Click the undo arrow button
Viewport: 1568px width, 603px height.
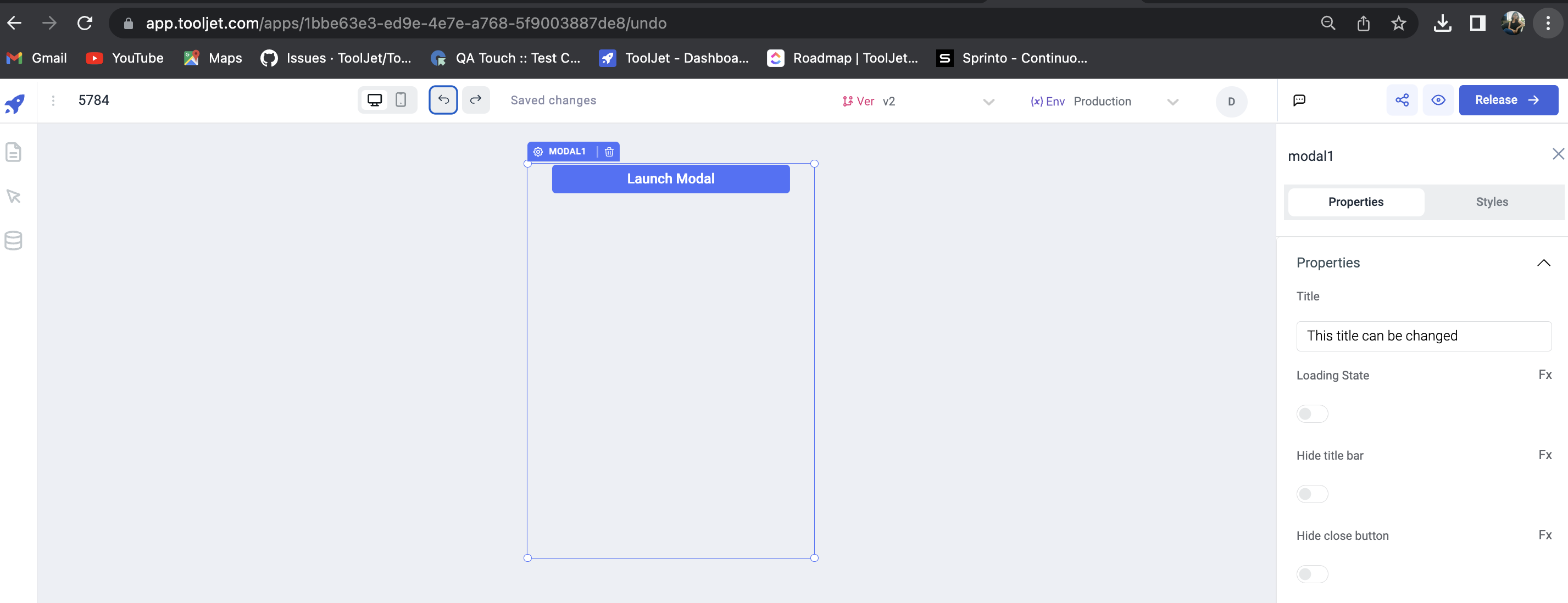tap(443, 100)
